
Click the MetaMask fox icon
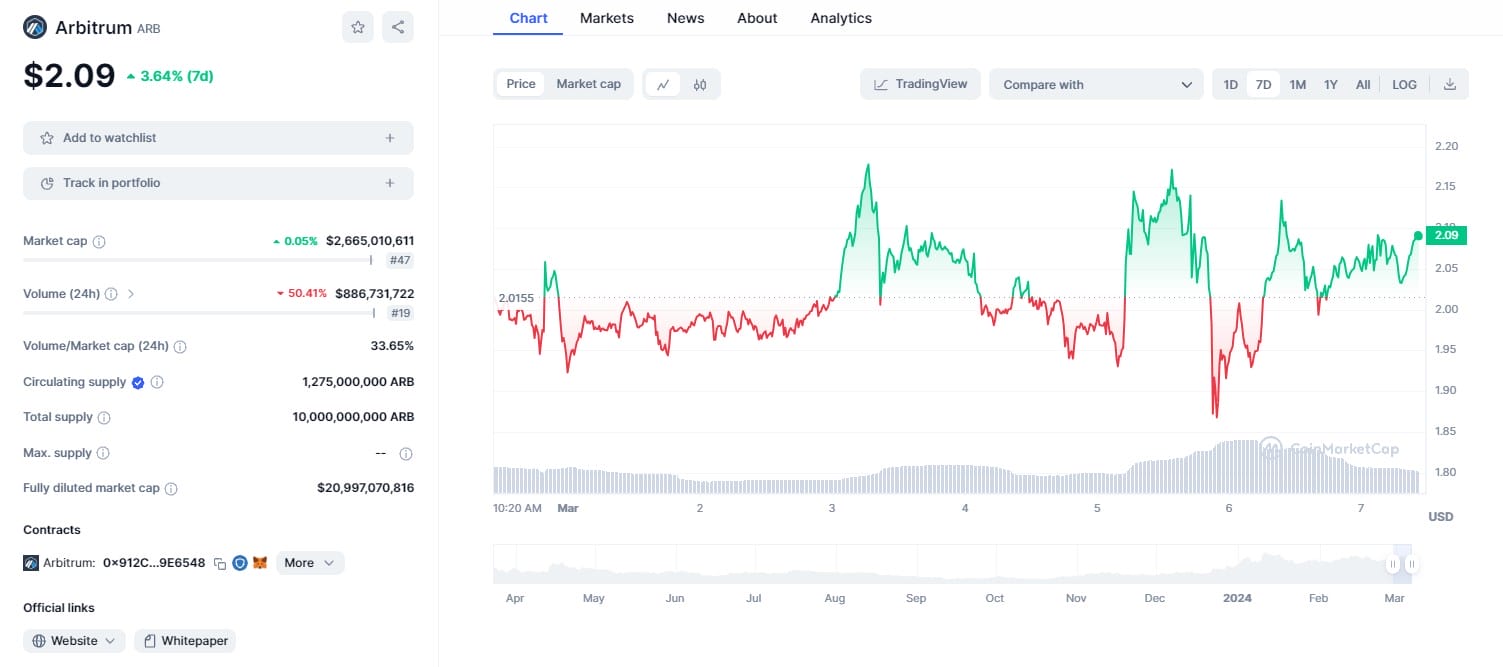(x=260, y=563)
